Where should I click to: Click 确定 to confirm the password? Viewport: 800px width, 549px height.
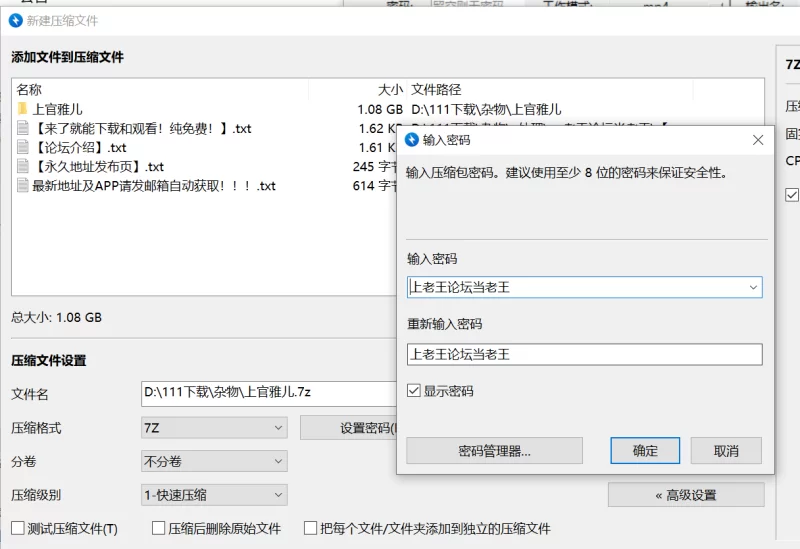tap(645, 451)
